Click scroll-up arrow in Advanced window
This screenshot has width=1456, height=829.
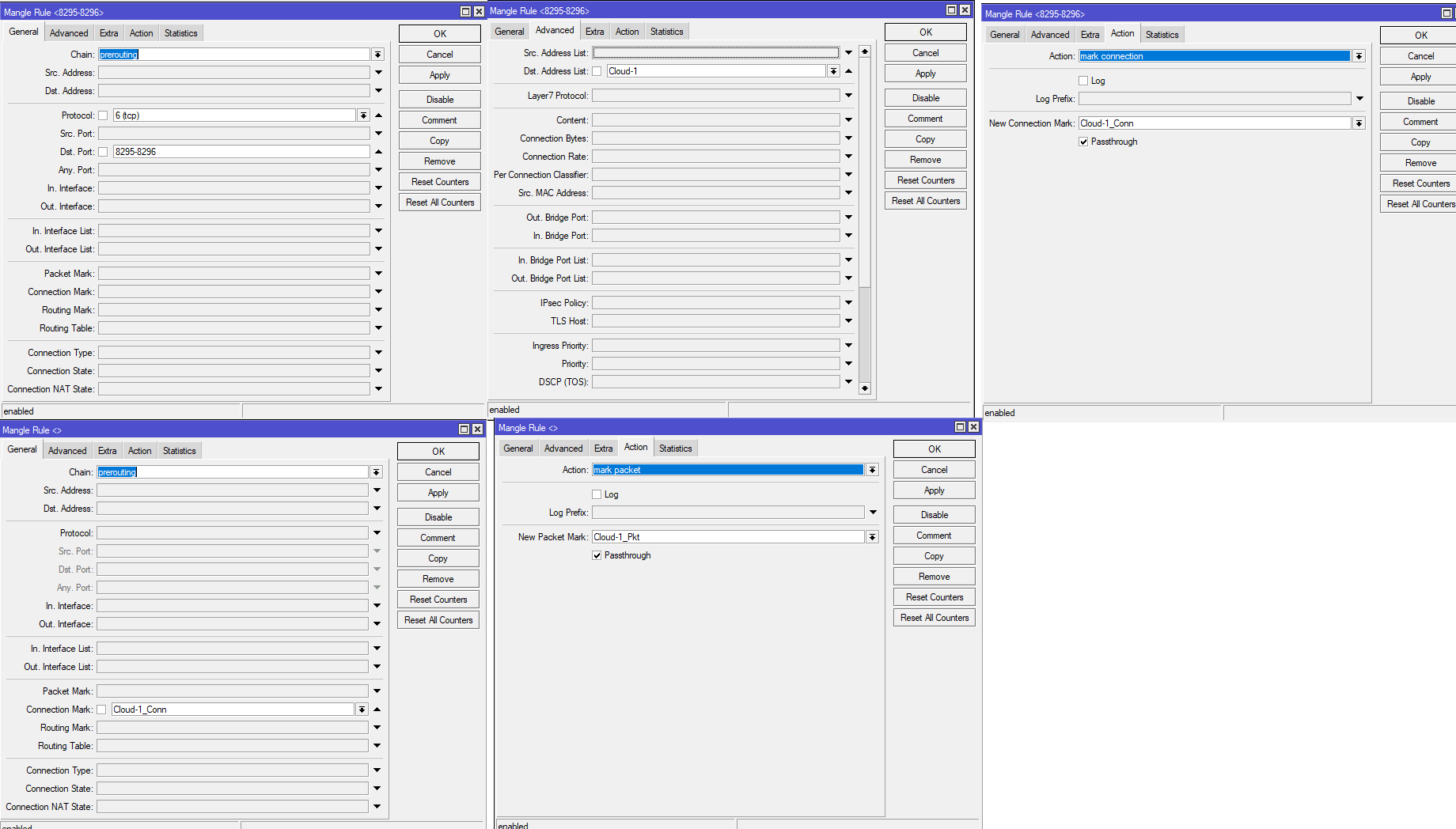865,51
